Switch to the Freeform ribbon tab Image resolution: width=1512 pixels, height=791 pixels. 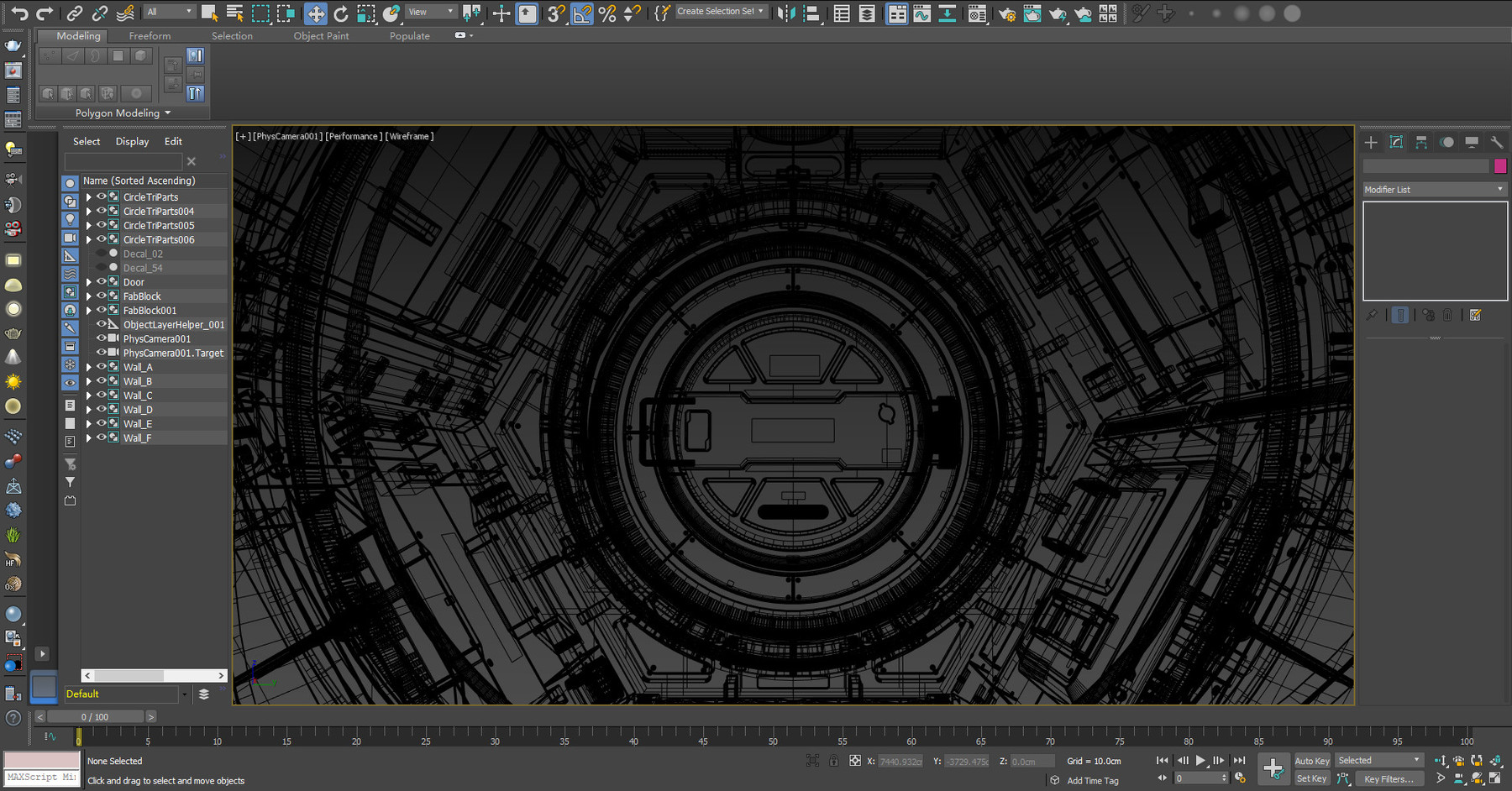click(x=150, y=36)
